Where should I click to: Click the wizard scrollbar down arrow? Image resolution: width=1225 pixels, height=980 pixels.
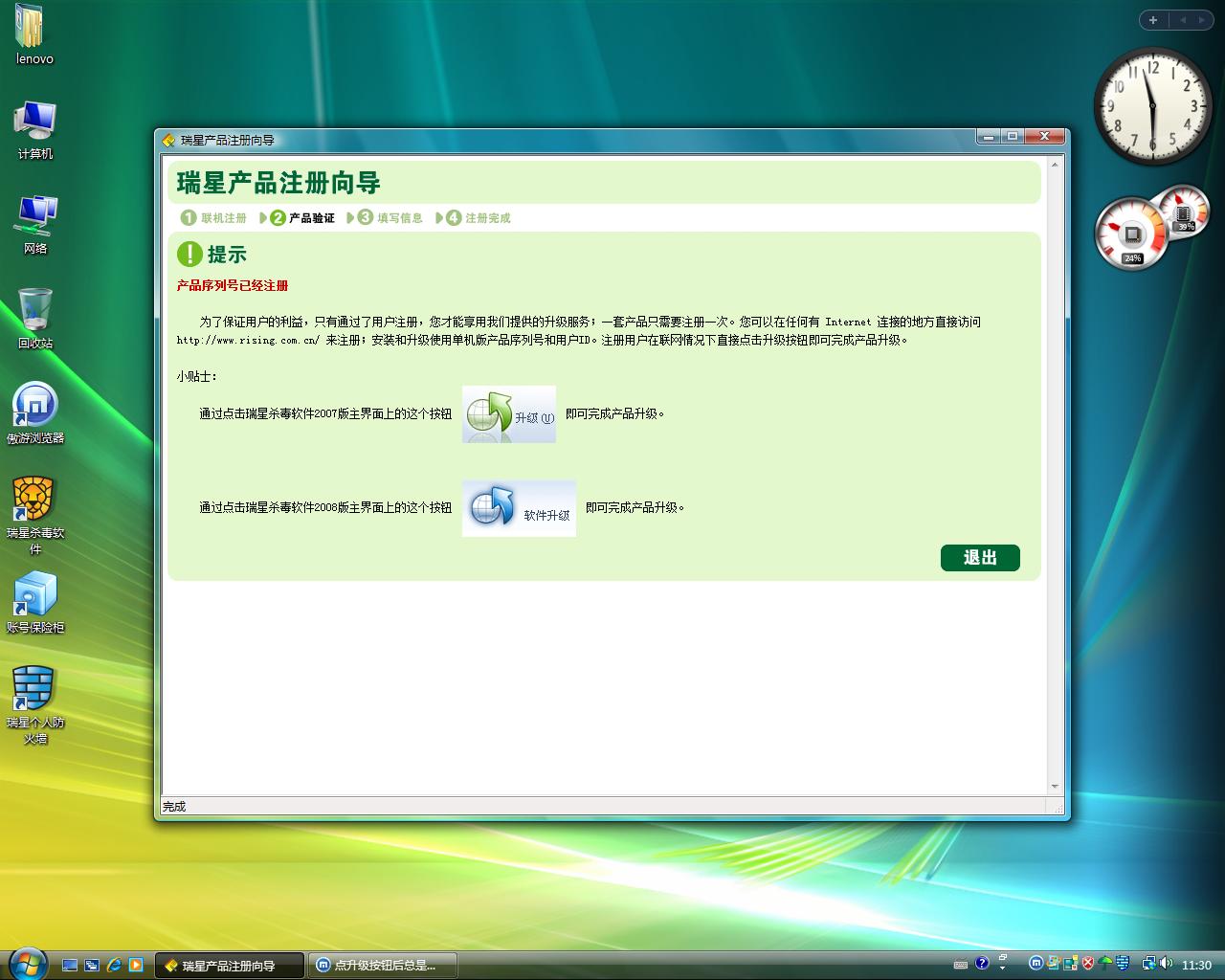pos(1055,787)
